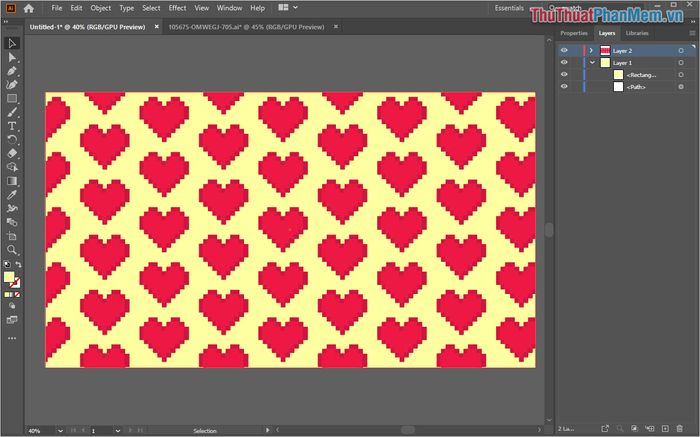Collapse Layer 1 contents
This screenshot has width=700, height=437.
592,62
